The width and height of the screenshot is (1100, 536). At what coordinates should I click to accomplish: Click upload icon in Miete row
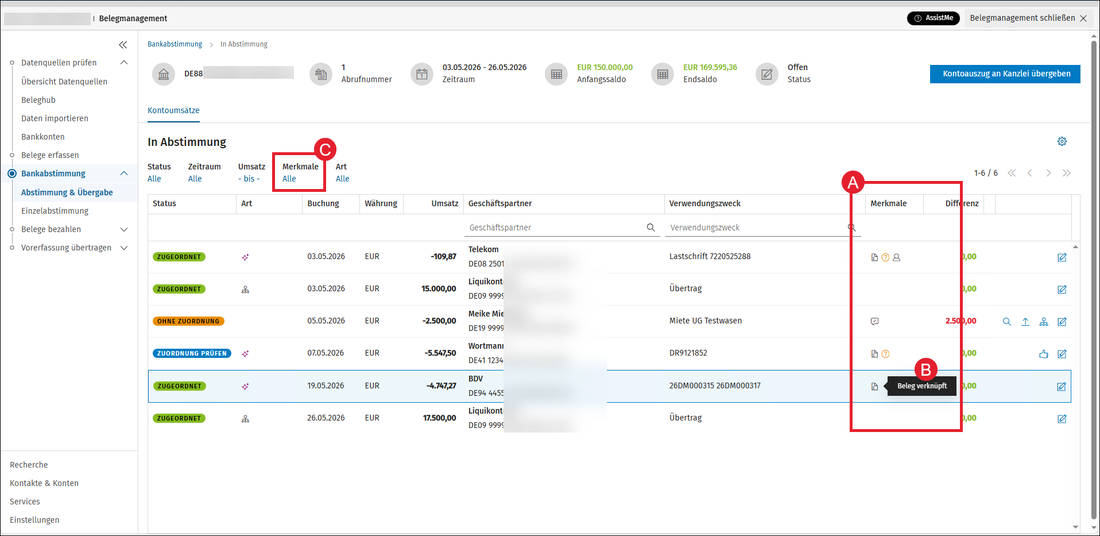tap(1025, 322)
